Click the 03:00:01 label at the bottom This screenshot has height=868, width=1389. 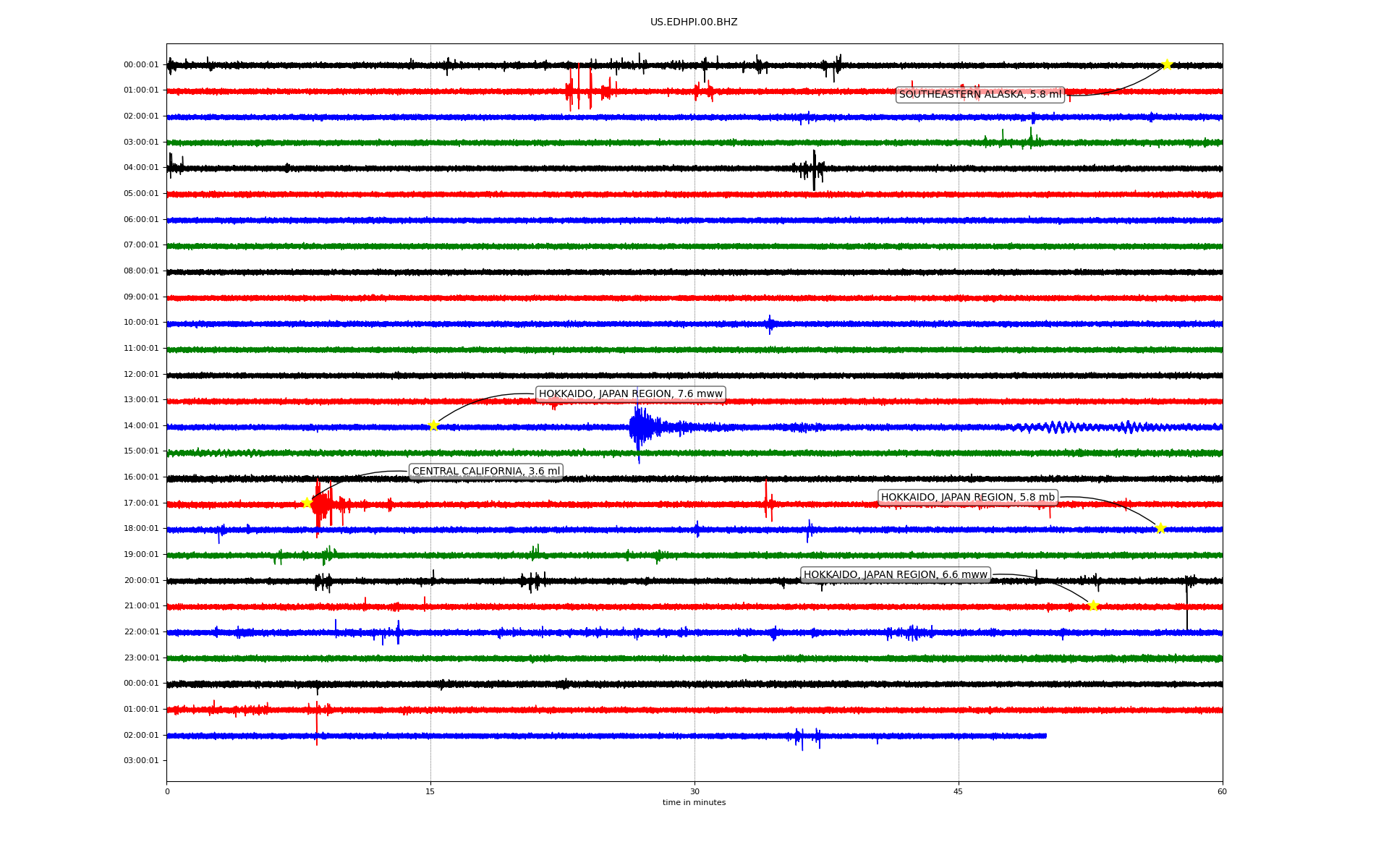[x=141, y=760]
